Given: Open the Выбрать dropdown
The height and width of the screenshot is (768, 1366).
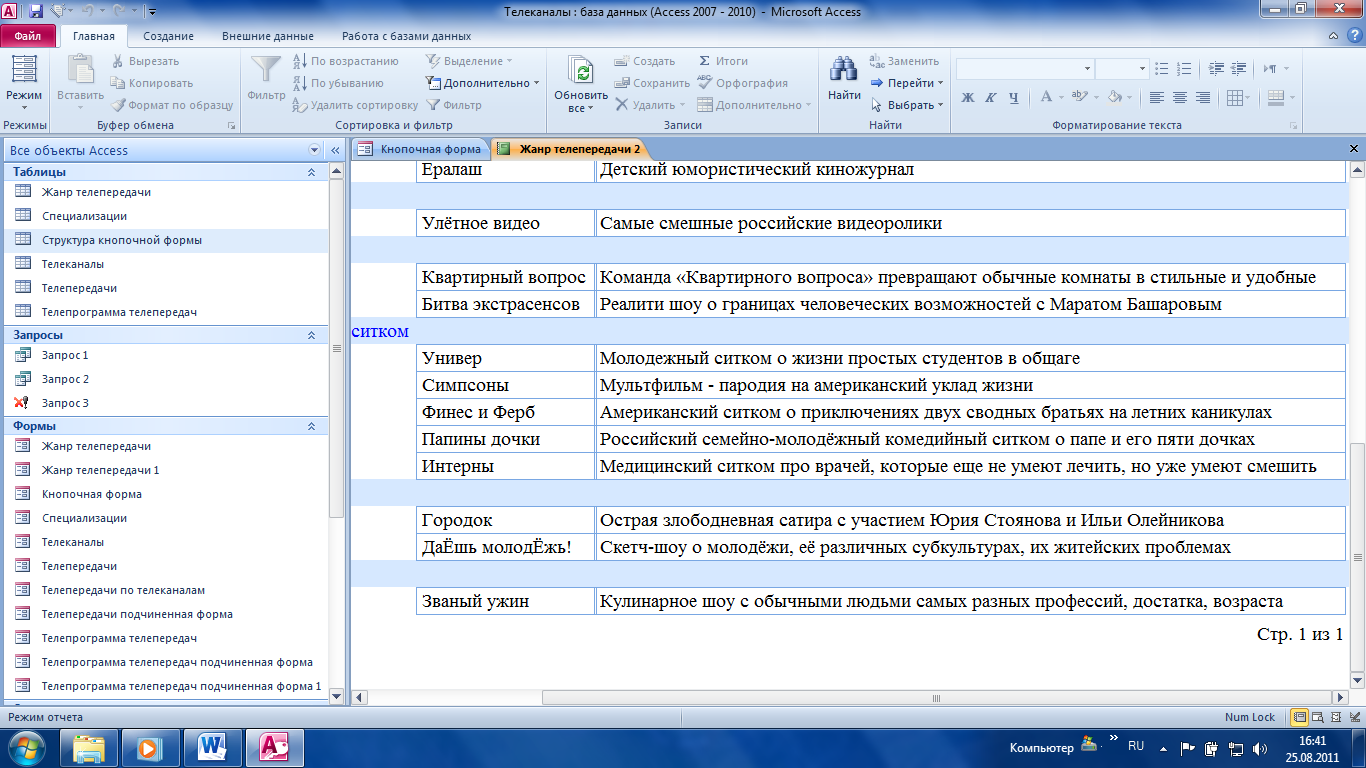Looking at the screenshot, I should (907, 105).
